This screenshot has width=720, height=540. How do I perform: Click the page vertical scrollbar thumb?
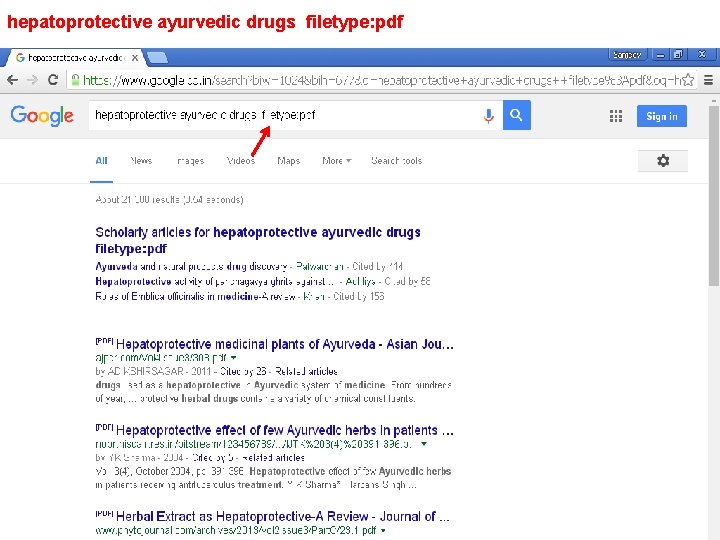714,196
